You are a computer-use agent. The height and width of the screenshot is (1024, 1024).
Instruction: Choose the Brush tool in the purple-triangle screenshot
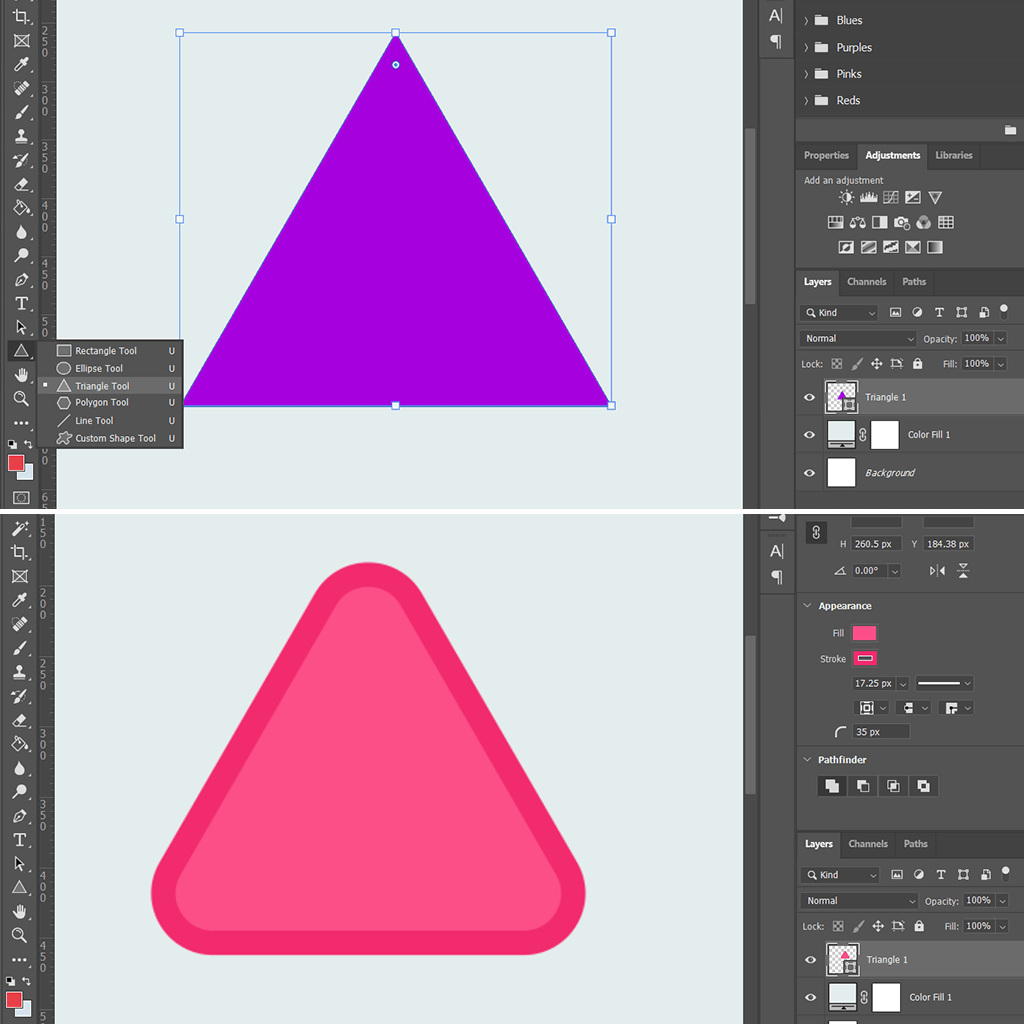tap(21, 112)
